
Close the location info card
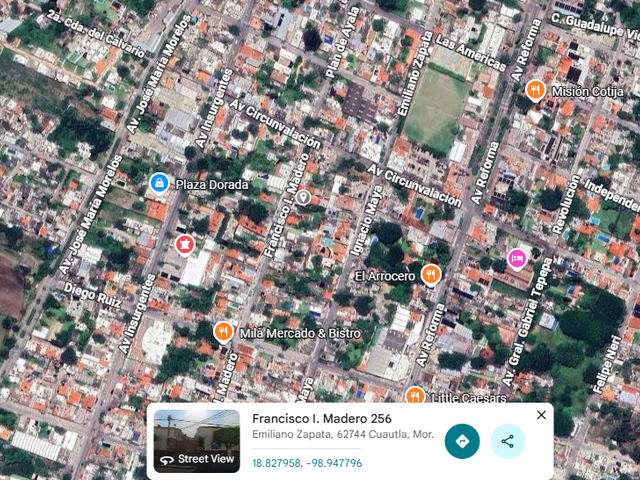(x=541, y=415)
